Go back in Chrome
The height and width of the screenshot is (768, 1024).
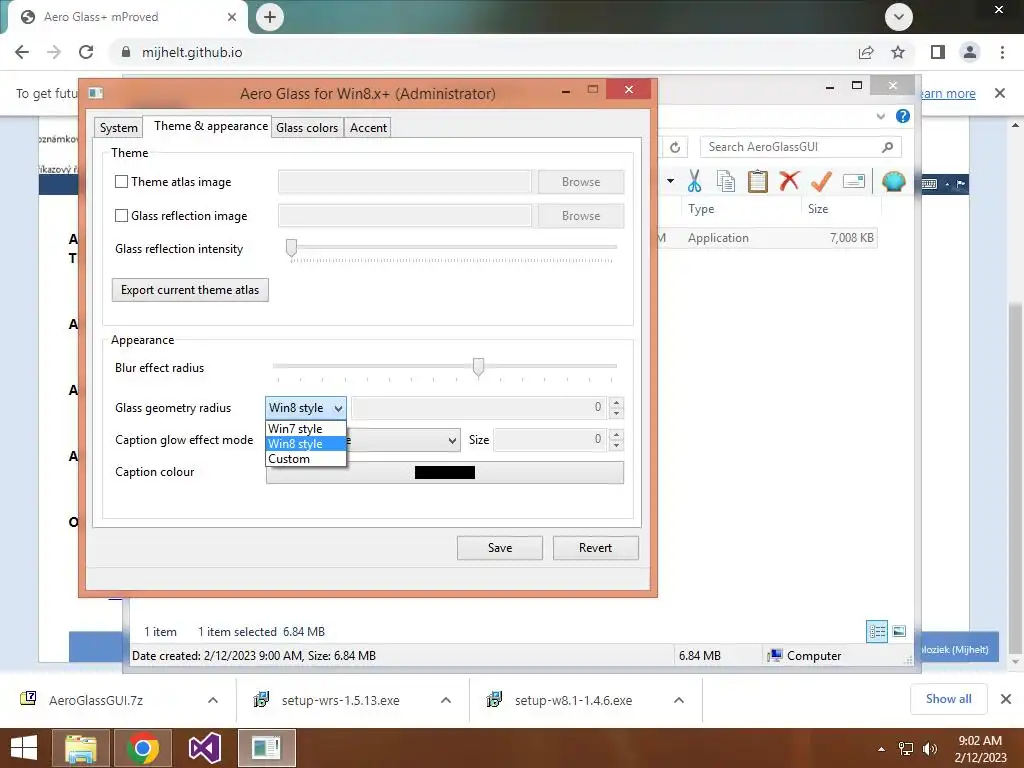(x=22, y=52)
